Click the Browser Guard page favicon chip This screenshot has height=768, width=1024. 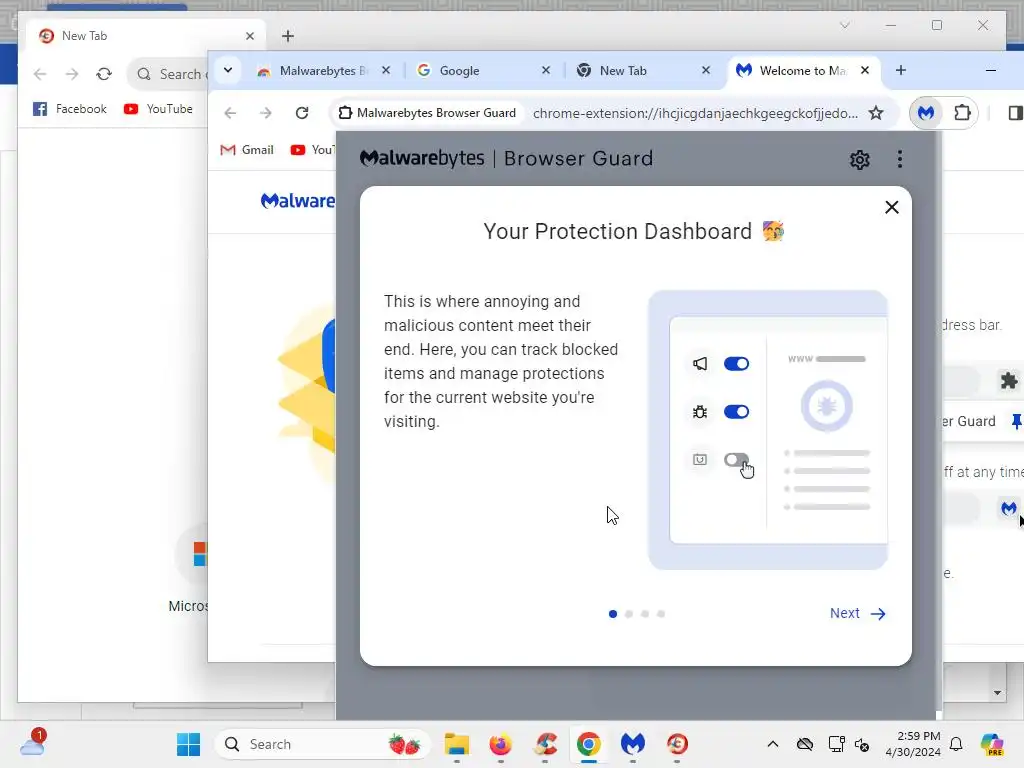click(x=428, y=113)
